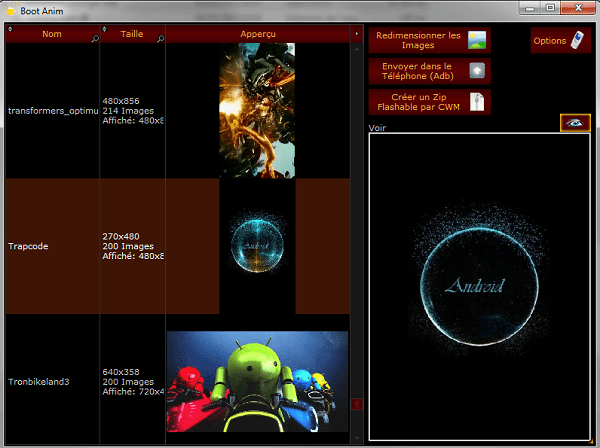This screenshot has height=448, width=600.
Task: Open the Taille column filter arrow
Action: [x=105, y=30]
